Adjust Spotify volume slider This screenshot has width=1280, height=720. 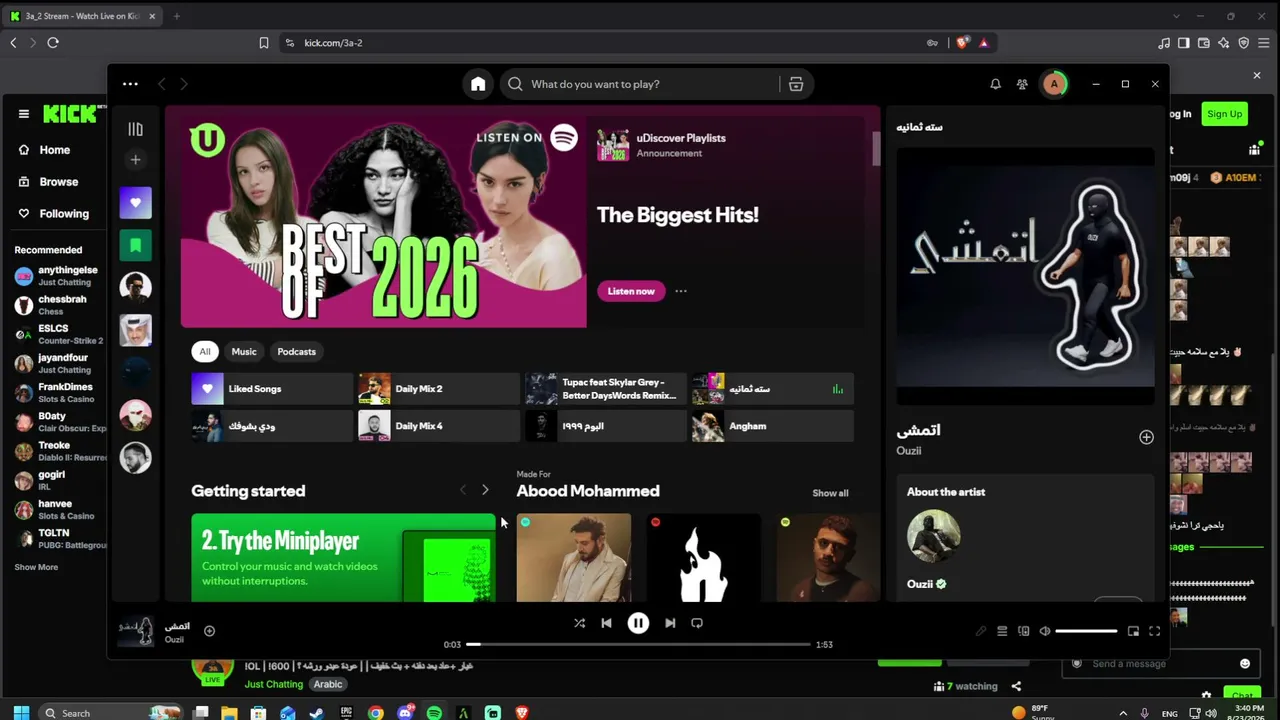(1086, 631)
